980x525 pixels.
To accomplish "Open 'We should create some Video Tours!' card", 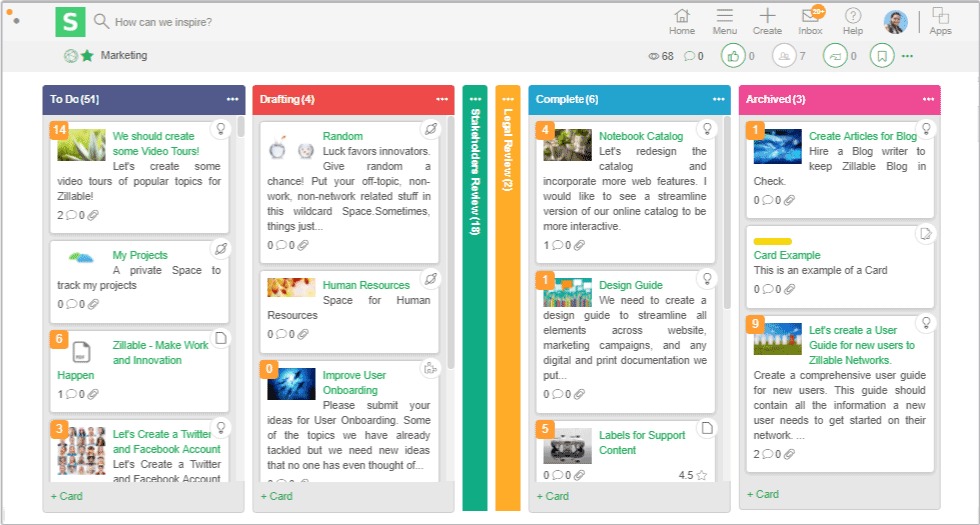I will [156, 144].
